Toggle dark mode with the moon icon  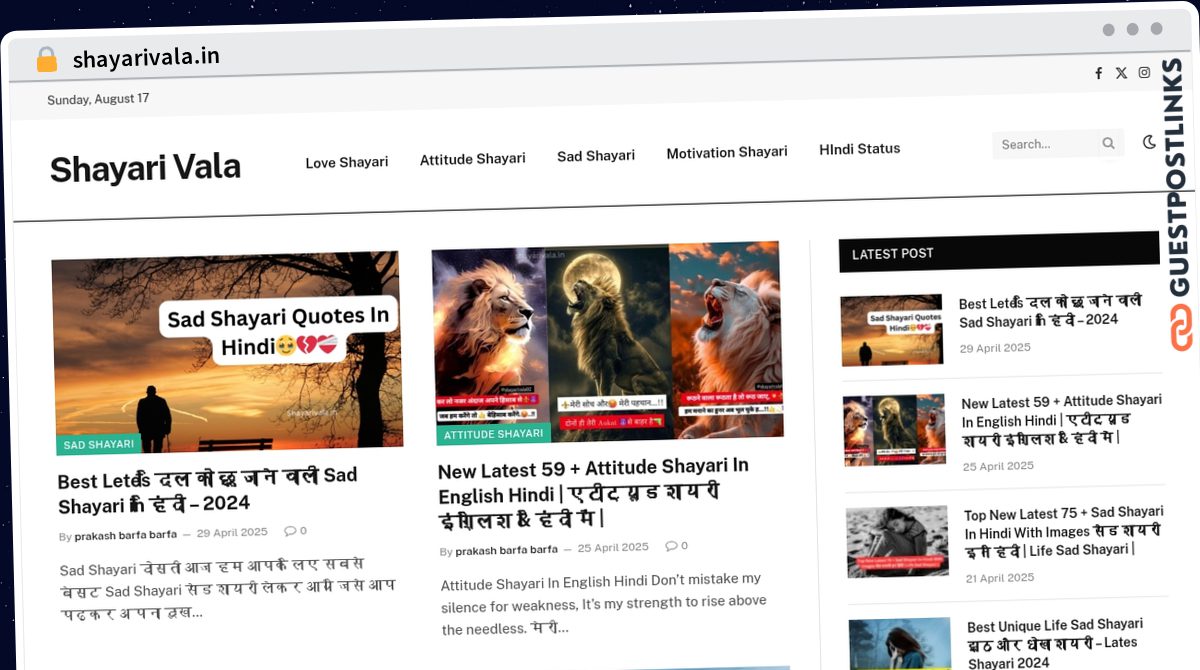click(x=1149, y=142)
